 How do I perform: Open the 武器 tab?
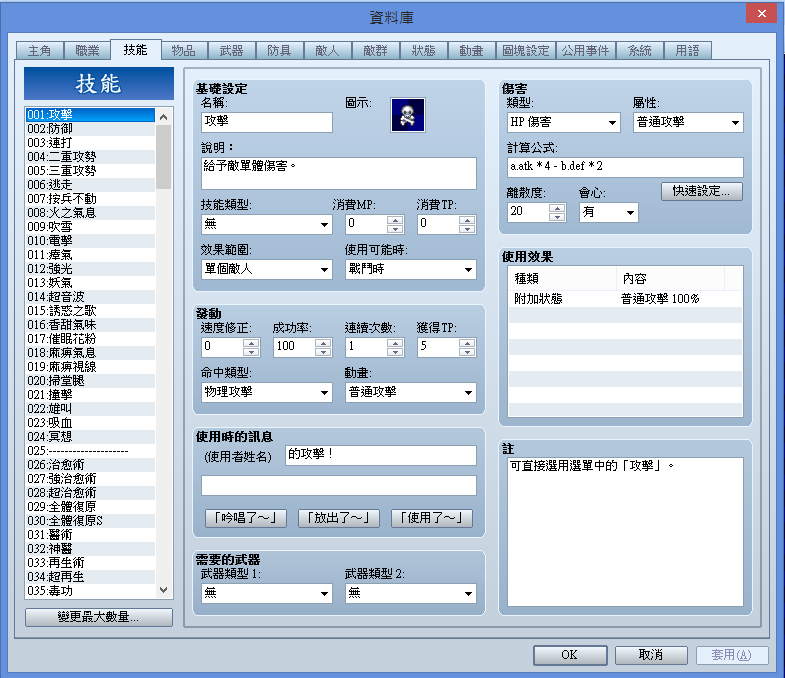(x=231, y=51)
